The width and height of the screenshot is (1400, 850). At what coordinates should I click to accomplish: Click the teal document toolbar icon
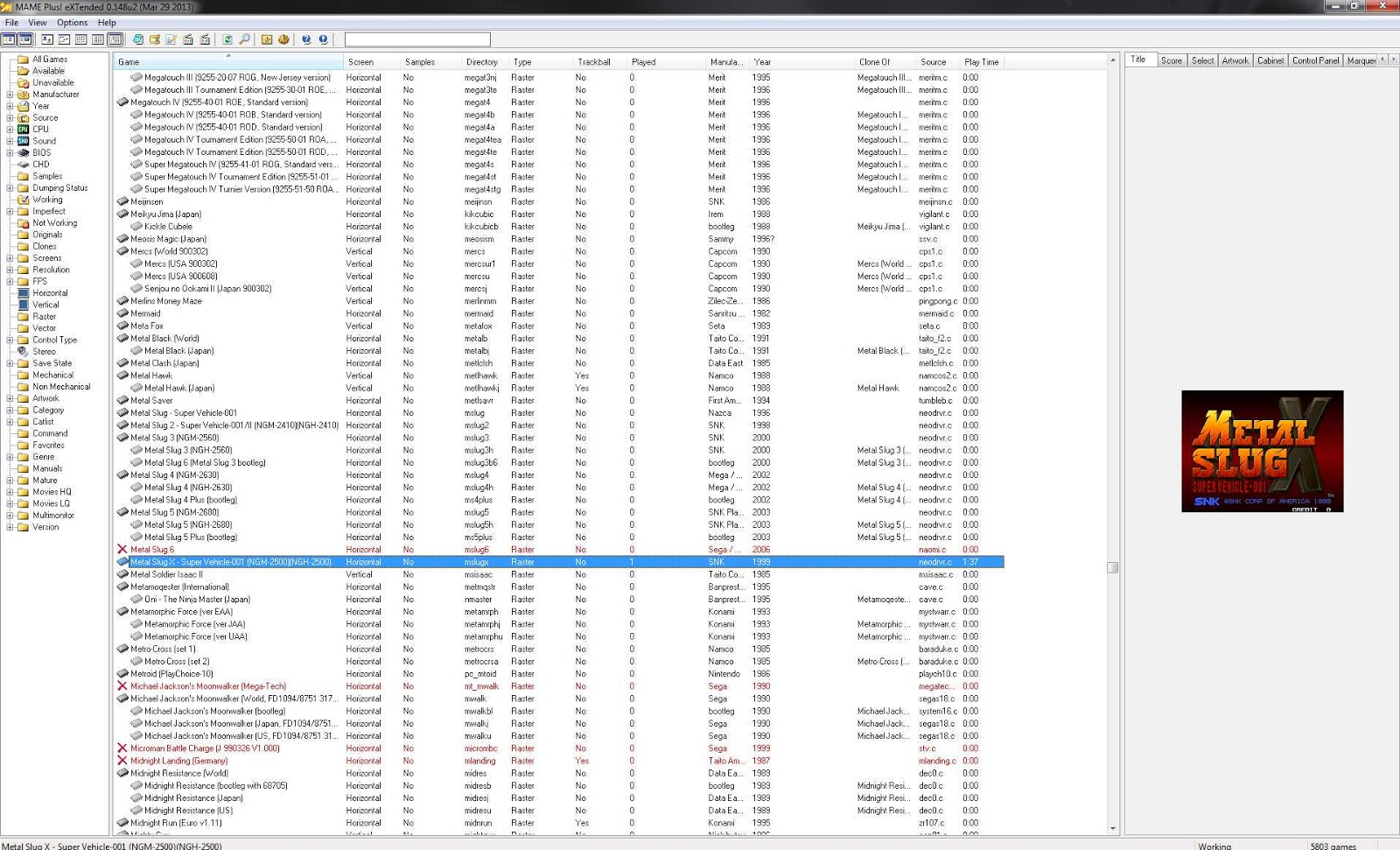point(137,39)
